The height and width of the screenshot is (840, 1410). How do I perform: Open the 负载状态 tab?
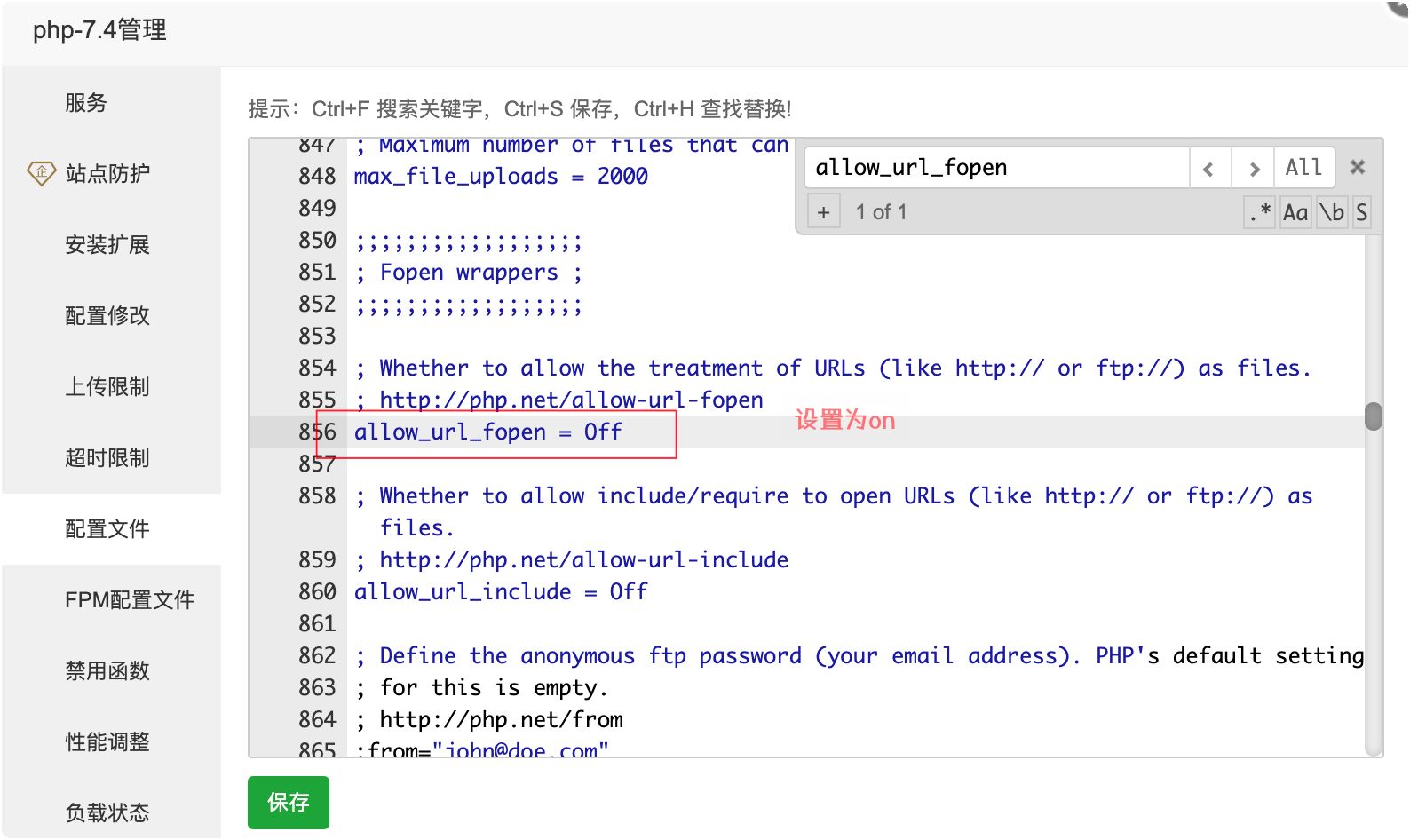111,808
